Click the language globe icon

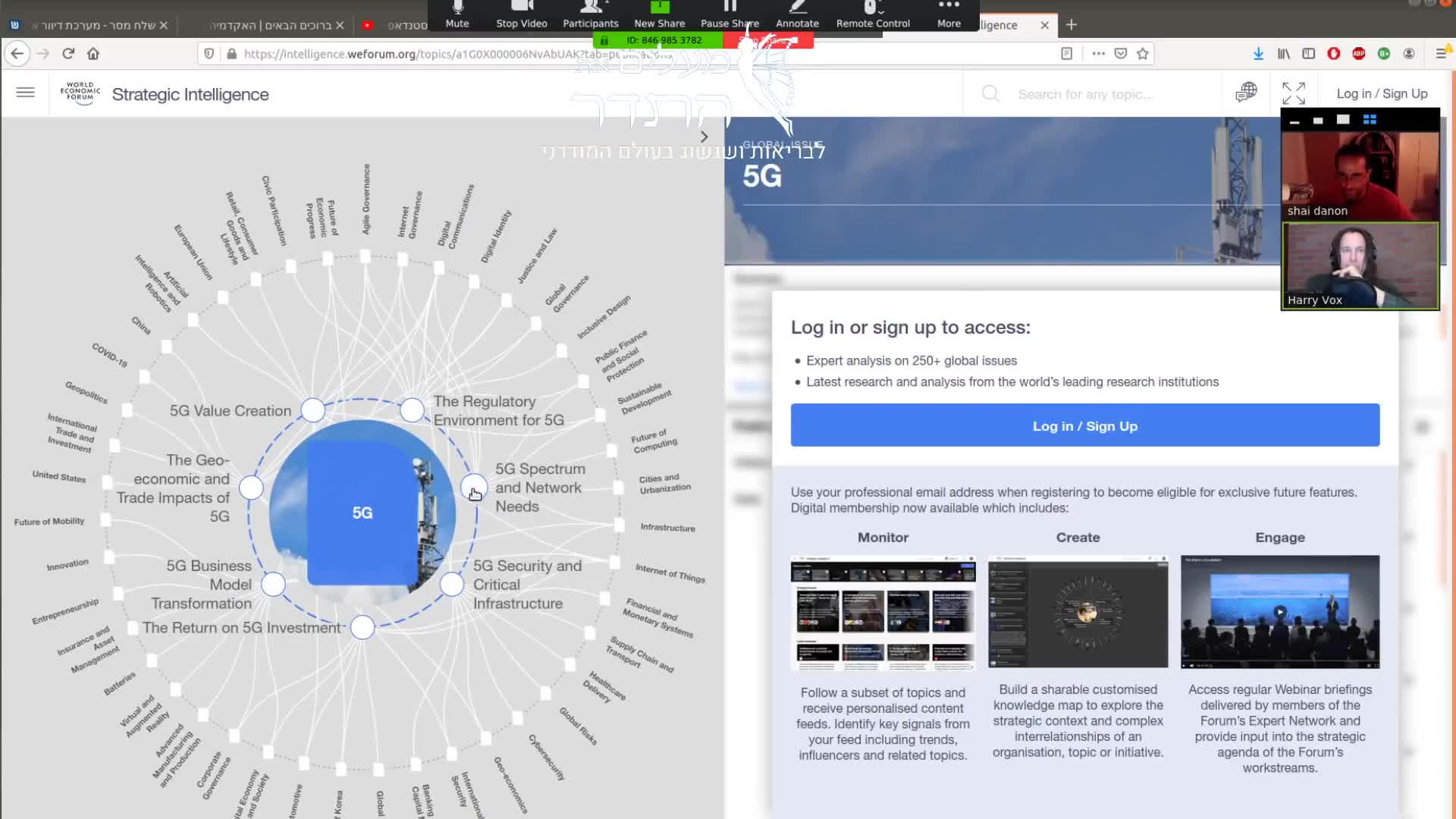[1246, 93]
